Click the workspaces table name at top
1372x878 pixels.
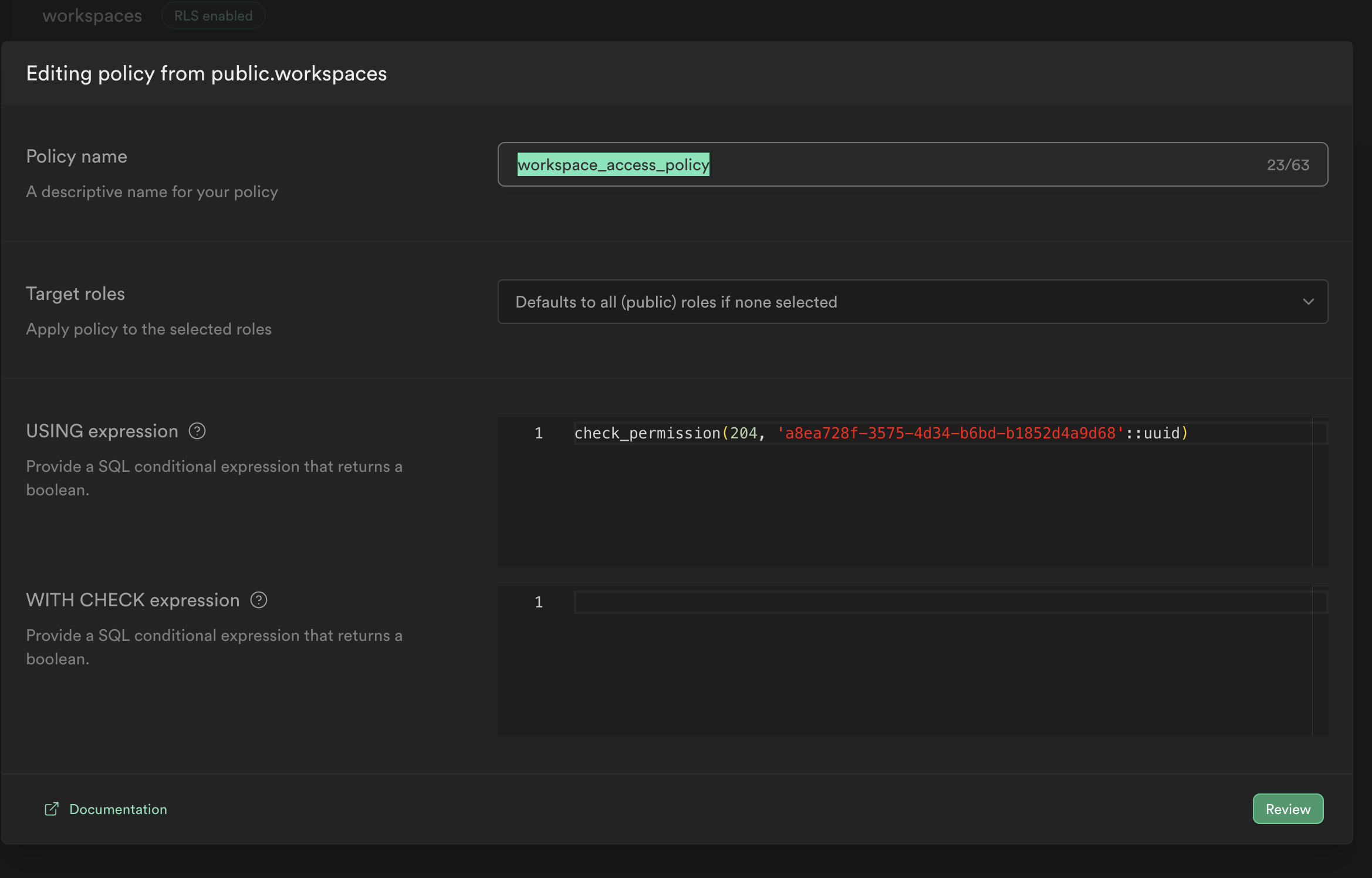click(92, 16)
